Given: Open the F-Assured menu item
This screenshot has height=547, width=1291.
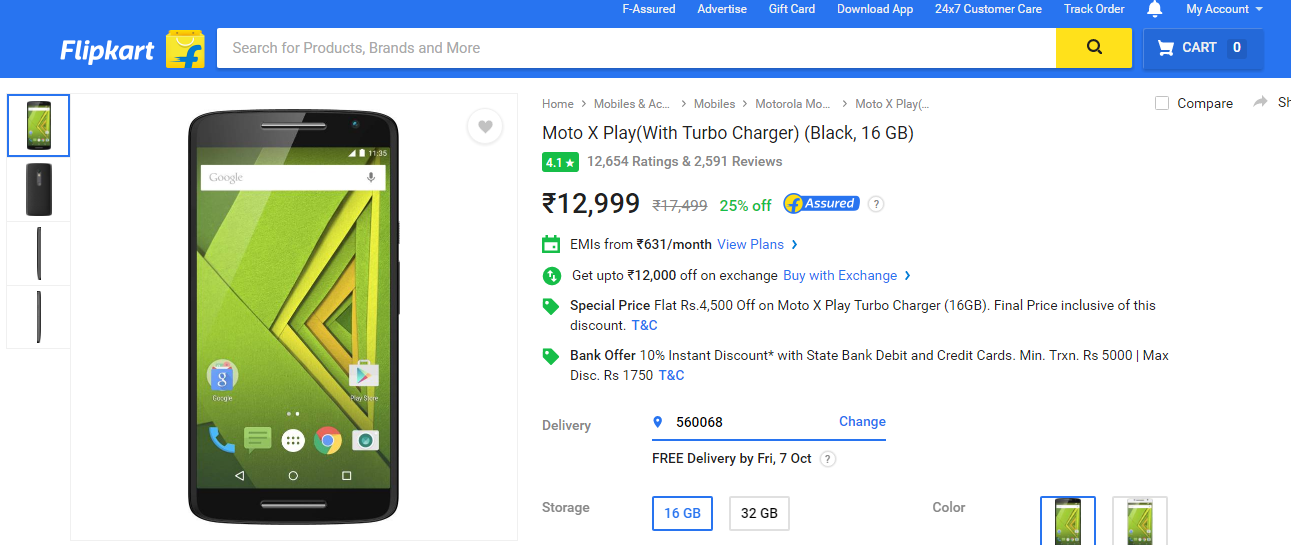Looking at the screenshot, I should click(649, 9).
